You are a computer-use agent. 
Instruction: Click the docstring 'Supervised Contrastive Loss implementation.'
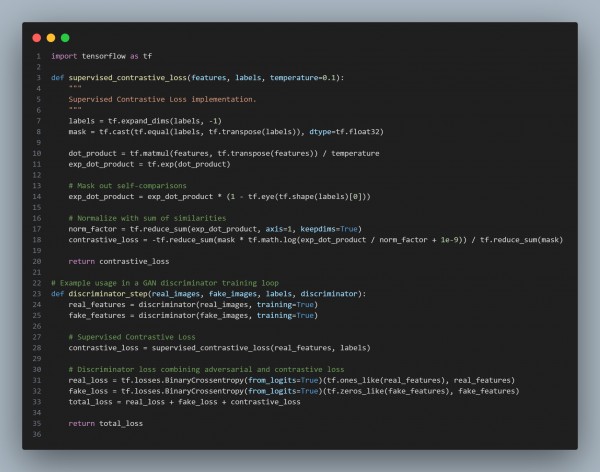[x=162, y=99]
